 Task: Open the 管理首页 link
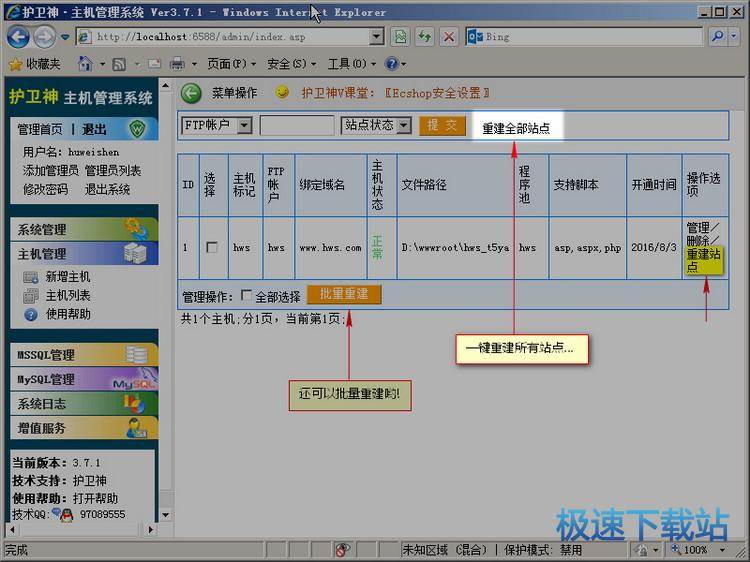tap(40, 129)
